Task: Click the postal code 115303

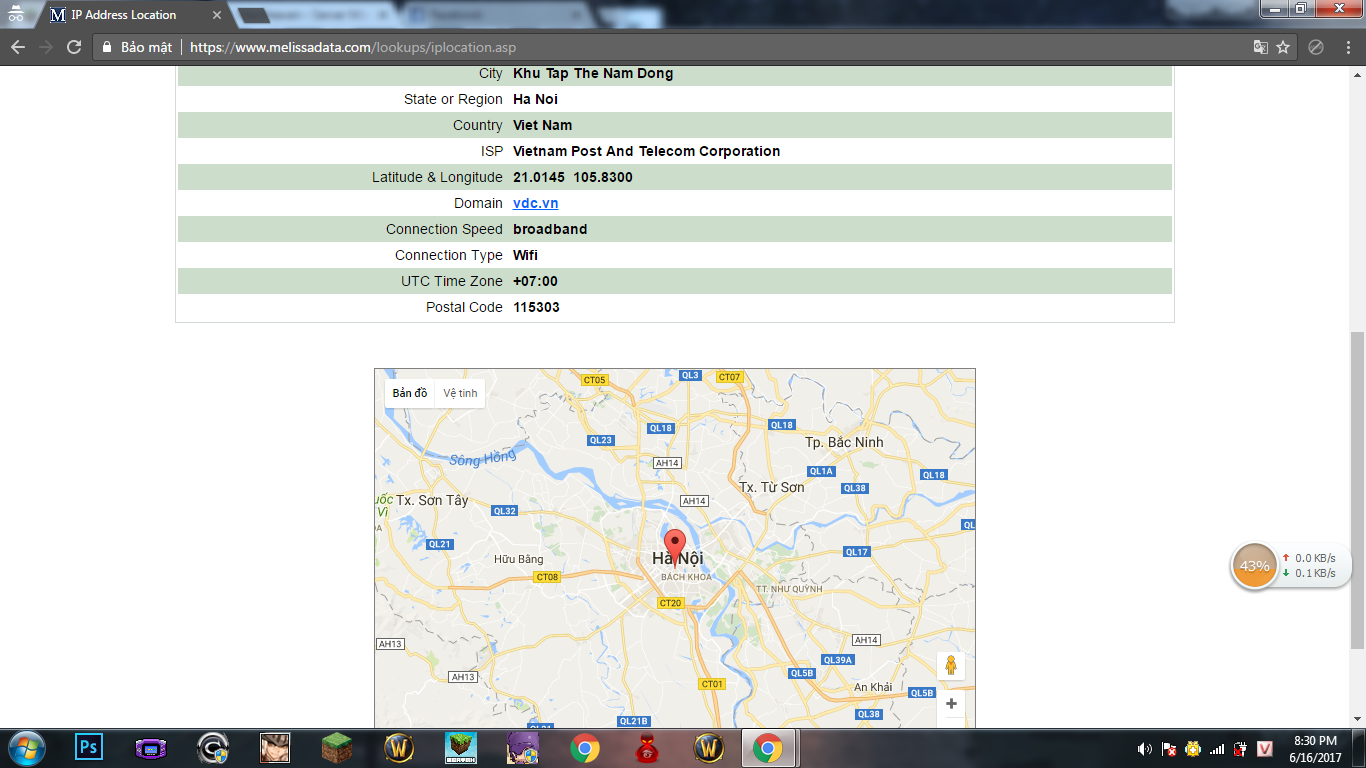Action: (536, 307)
